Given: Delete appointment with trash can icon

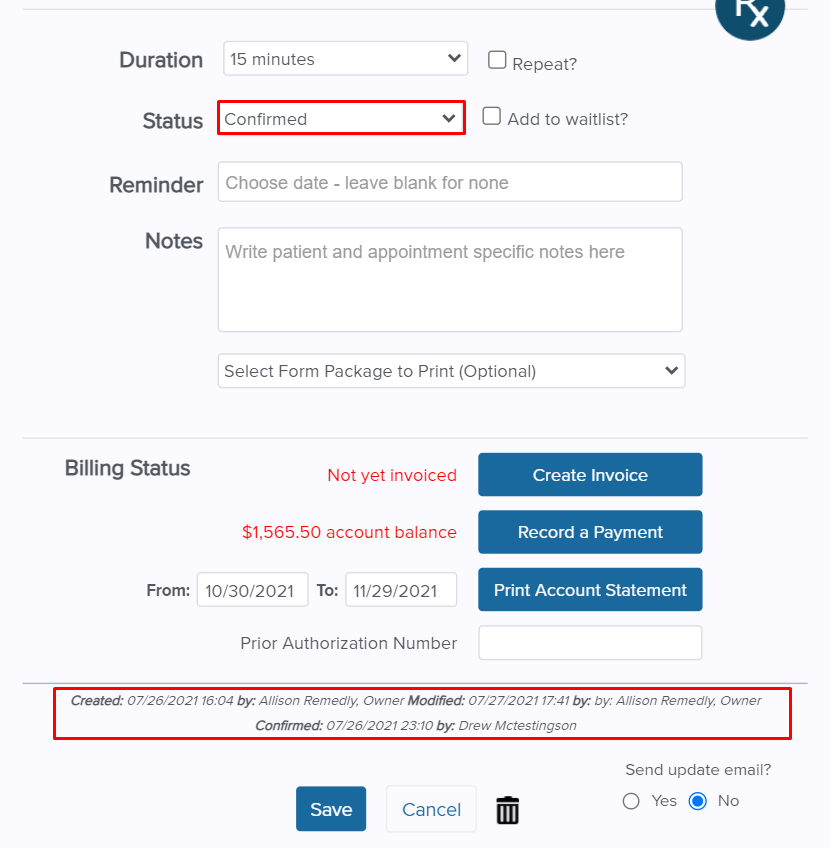Looking at the screenshot, I should point(507,810).
